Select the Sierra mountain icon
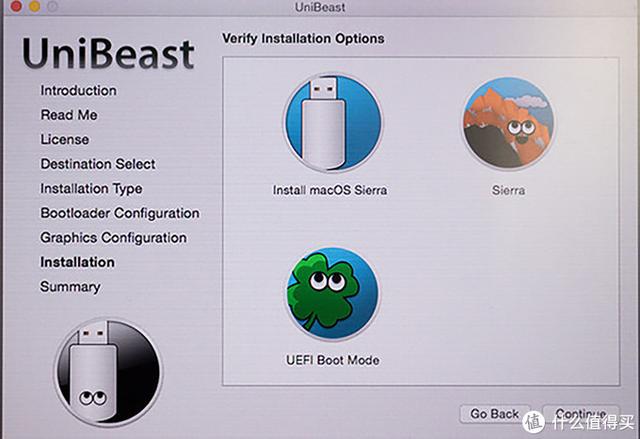The height and width of the screenshot is (439, 640). 508,123
